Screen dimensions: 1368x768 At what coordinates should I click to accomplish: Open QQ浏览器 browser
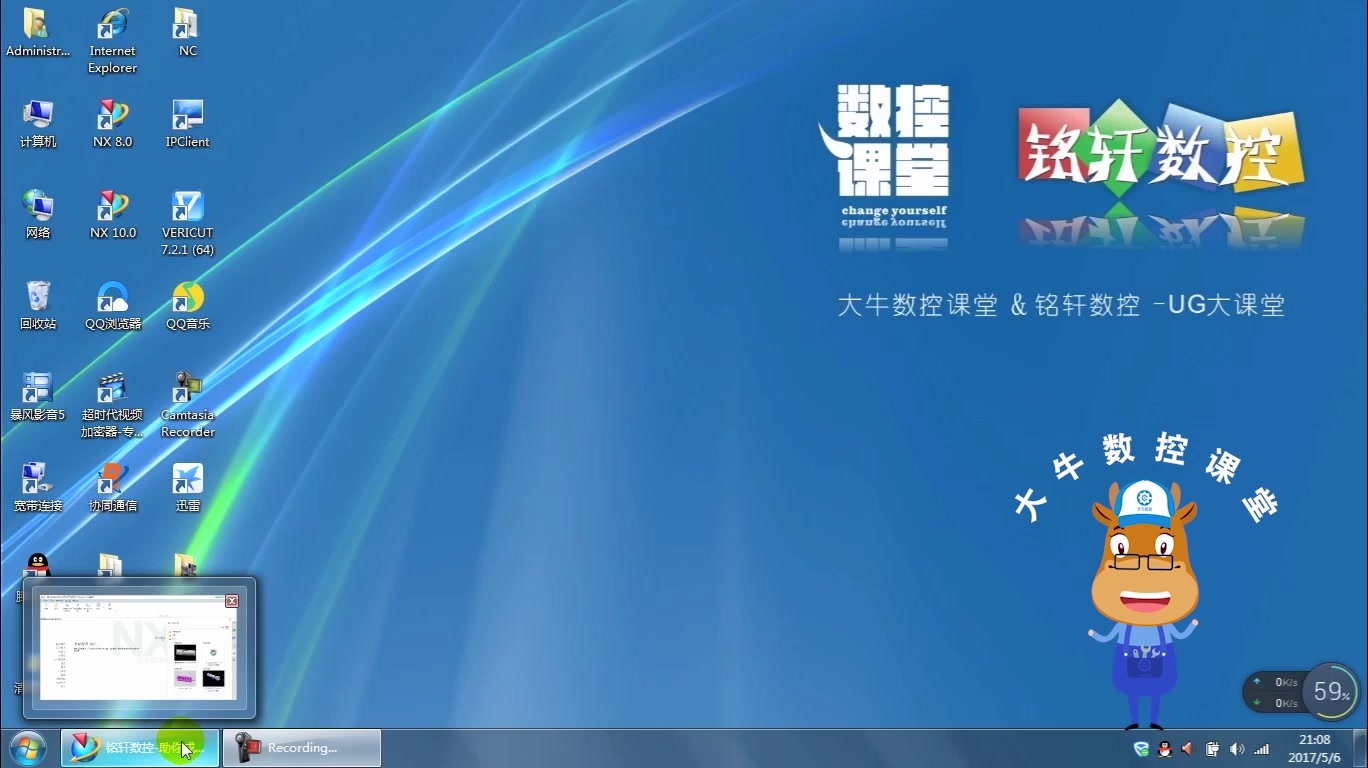click(112, 297)
